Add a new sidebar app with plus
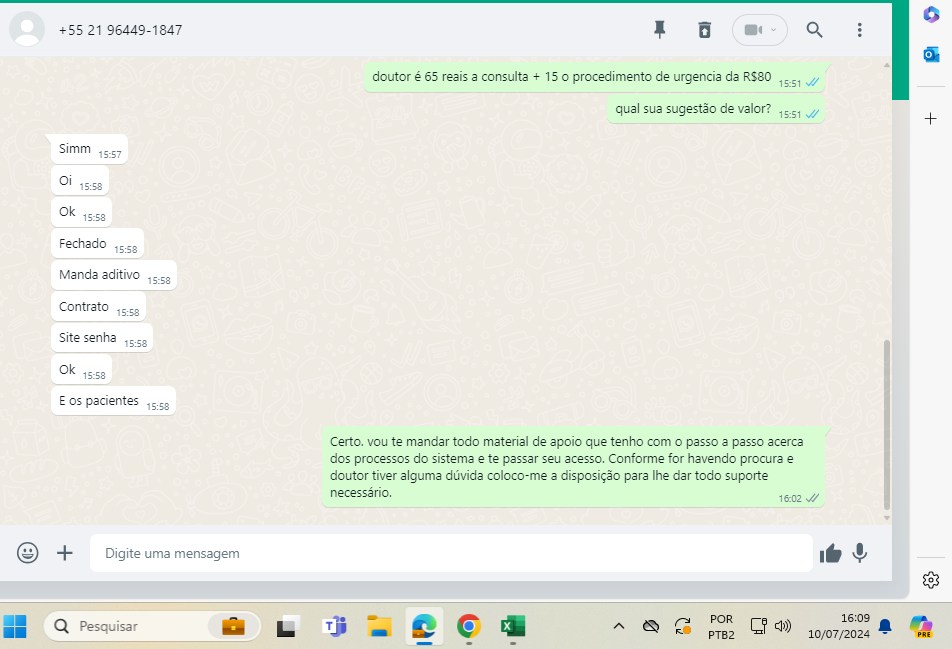Viewport: 952px width, 649px height. point(931,119)
